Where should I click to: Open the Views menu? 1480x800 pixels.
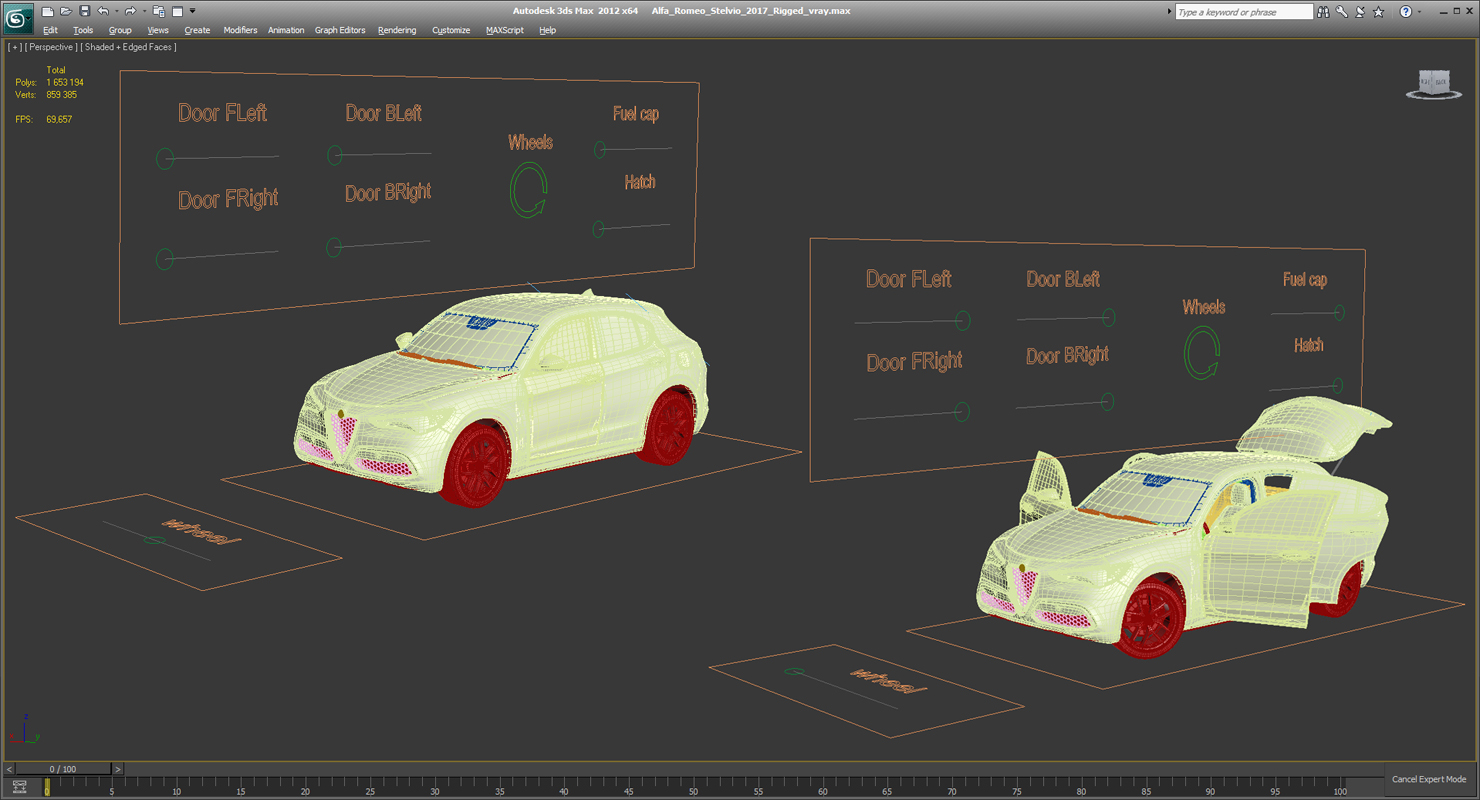[x=158, y=30]
